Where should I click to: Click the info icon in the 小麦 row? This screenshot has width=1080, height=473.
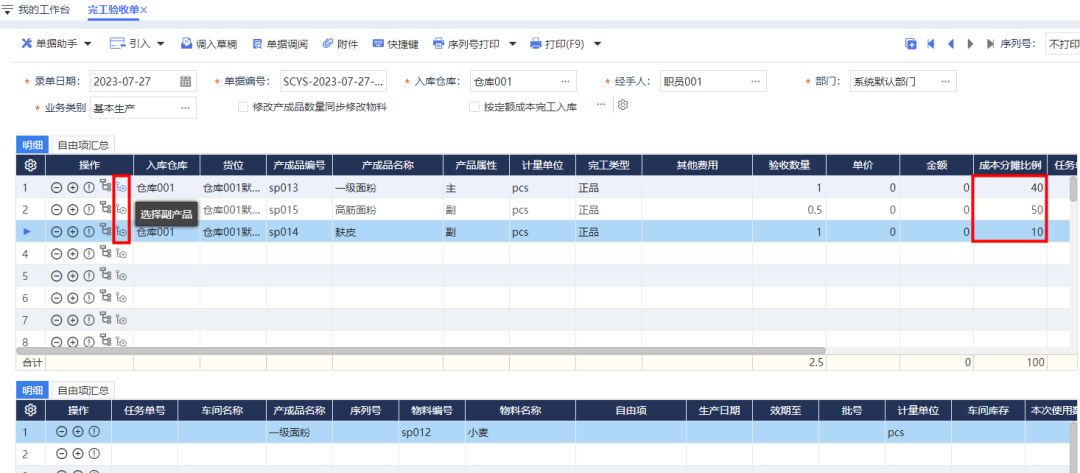(94, 432)
